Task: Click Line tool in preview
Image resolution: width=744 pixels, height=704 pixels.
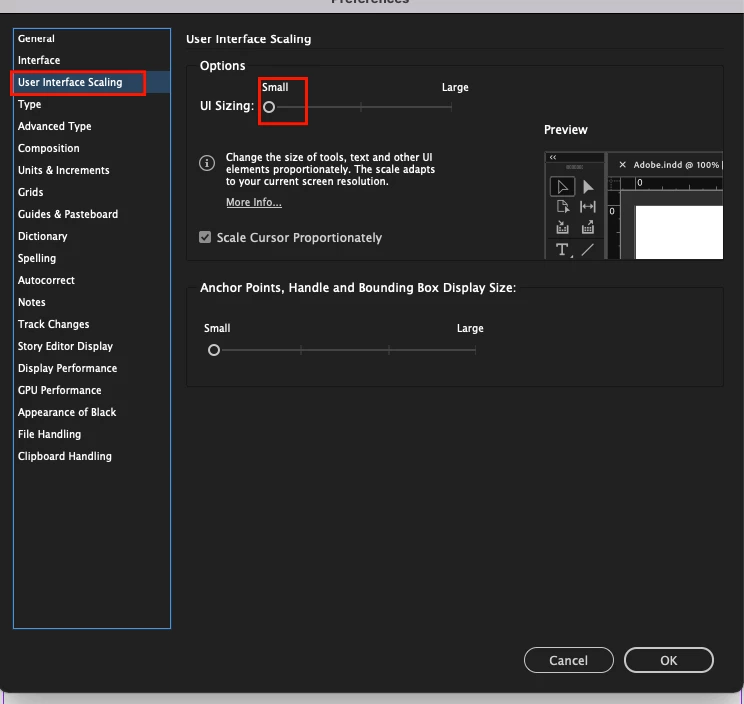Action: click(x=588, y=250)
